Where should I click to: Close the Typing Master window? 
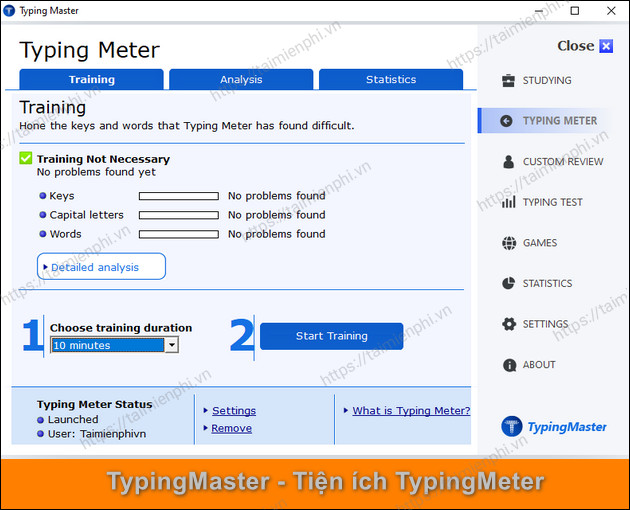click(x=611, y=11)
